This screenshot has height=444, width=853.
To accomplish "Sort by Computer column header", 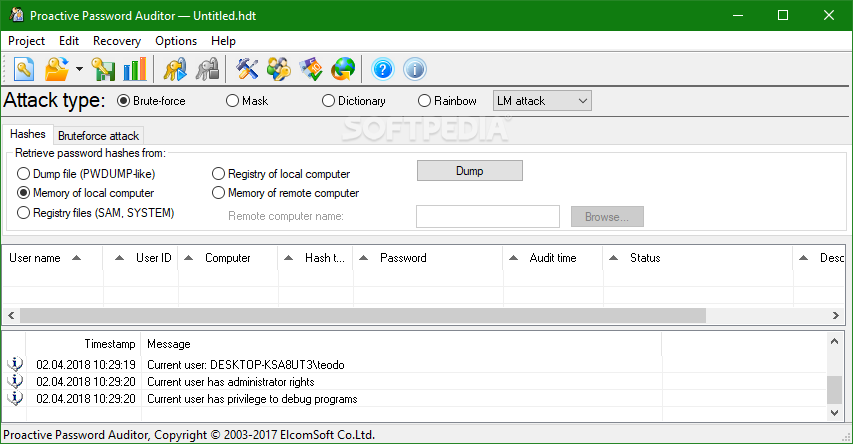I will coord(228,258).
